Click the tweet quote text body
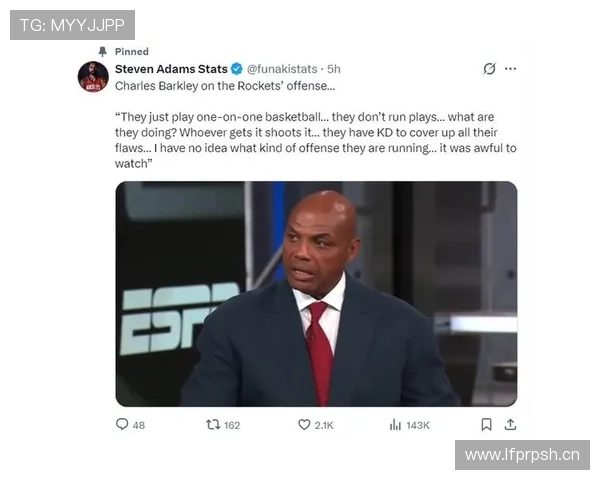This screenshot has width=600, height=480. click(x=316, y=140)
